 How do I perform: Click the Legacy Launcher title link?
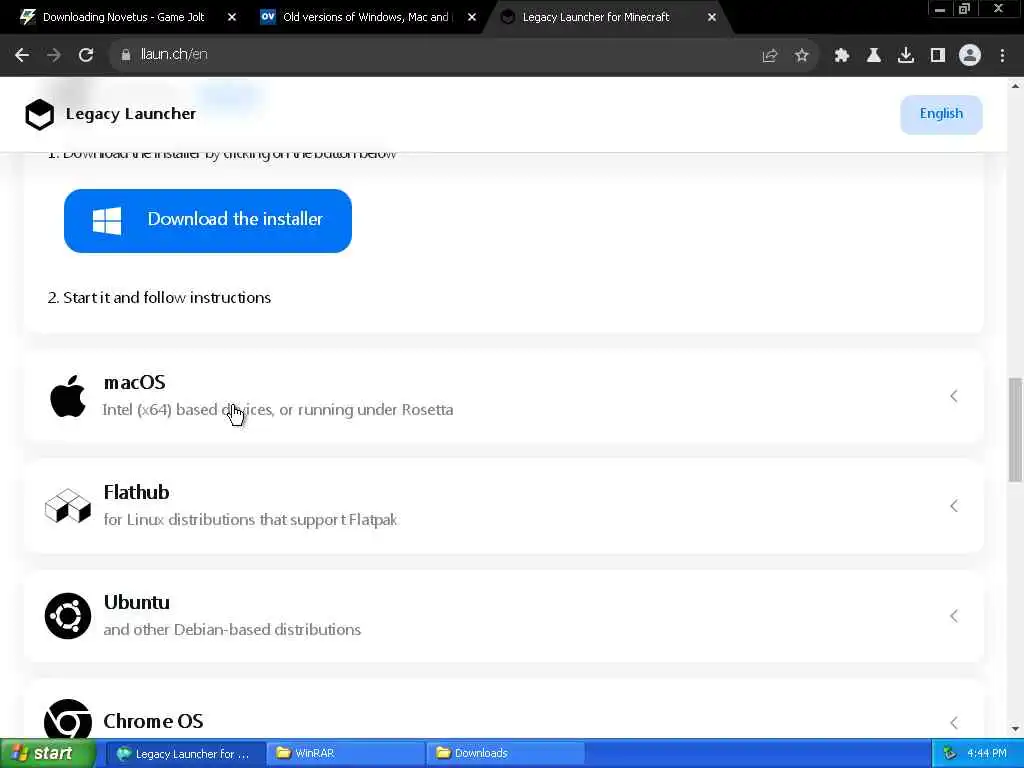tap(131, 114)
